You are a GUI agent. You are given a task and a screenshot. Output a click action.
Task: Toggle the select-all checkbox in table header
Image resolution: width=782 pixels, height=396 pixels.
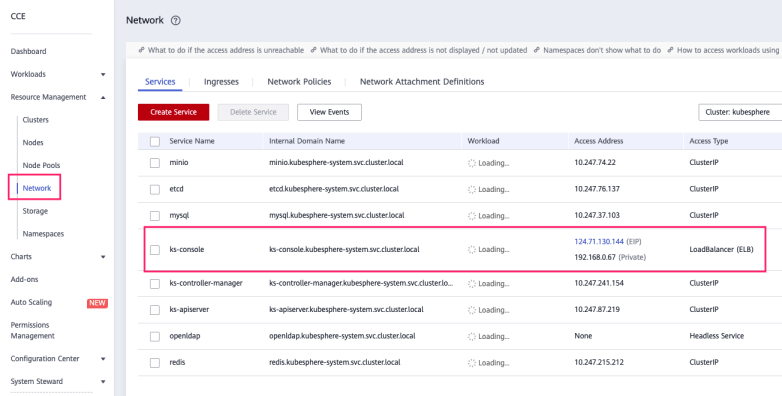[x=155, y=142]
